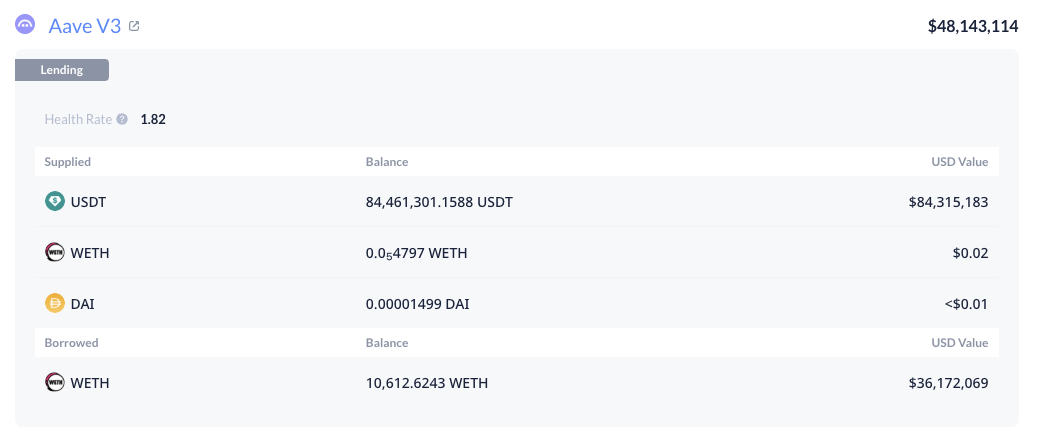Viewport: 1044px width, 442px height.
Task: Open the Aave V3 title link
Action: 85,26
